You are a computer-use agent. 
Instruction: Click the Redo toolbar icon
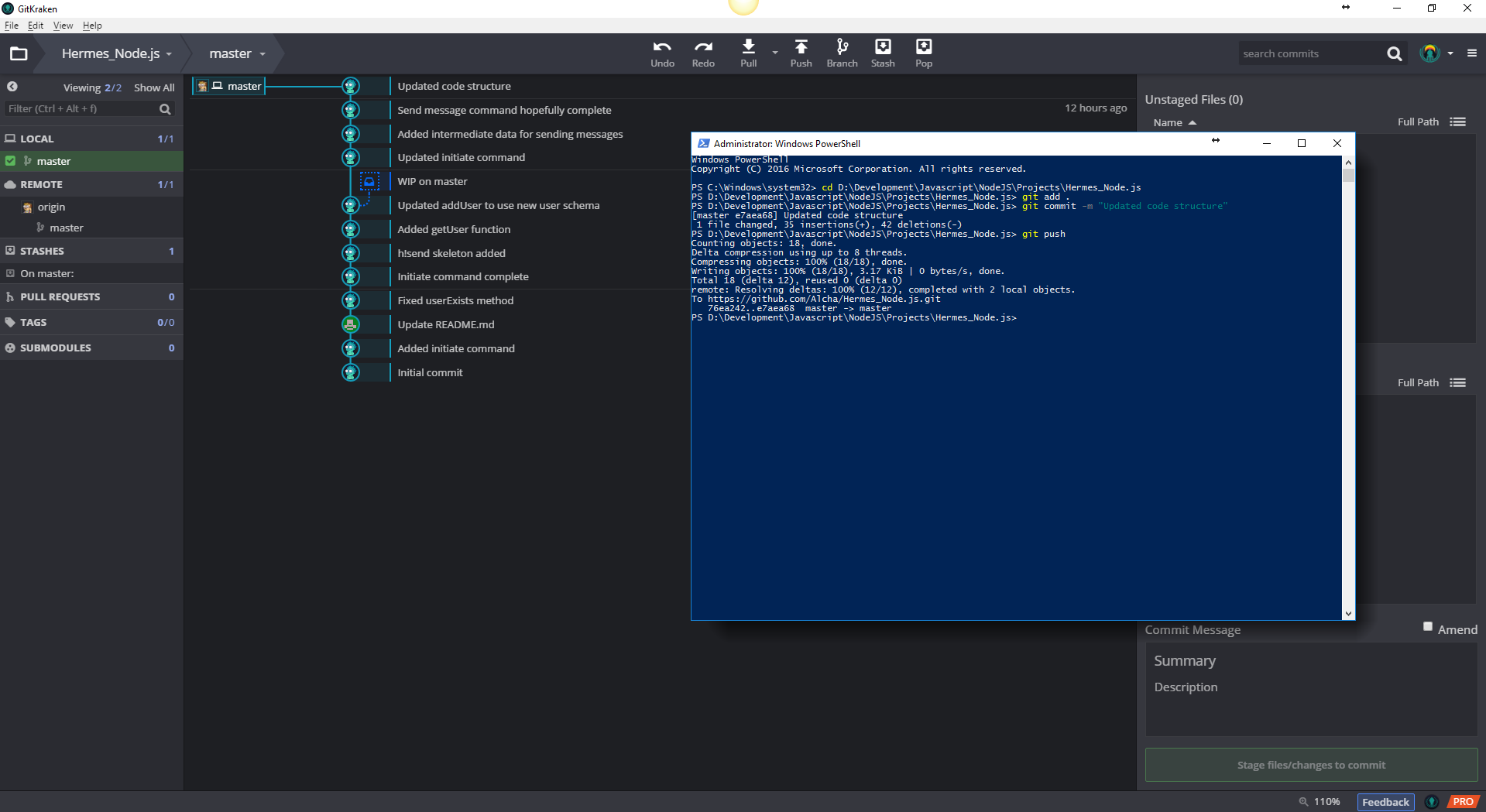703,53
